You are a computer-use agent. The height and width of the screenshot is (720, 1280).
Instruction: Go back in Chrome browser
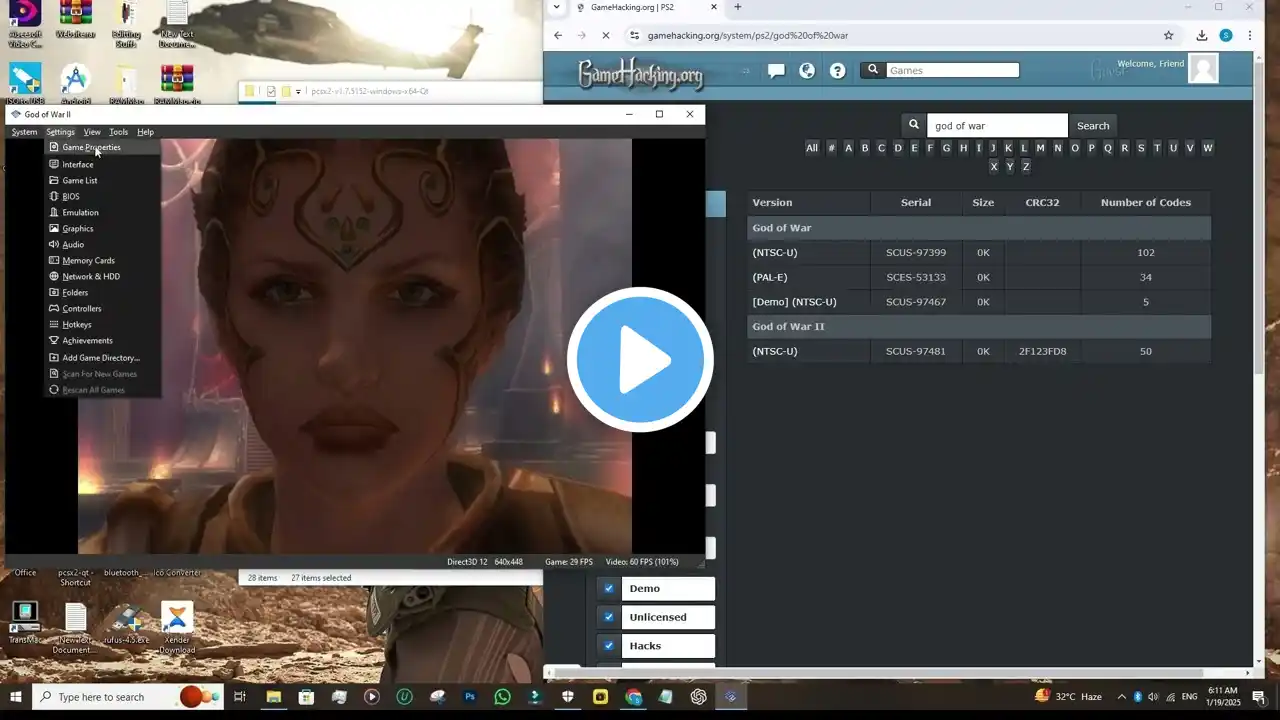(x=558, y=35)
